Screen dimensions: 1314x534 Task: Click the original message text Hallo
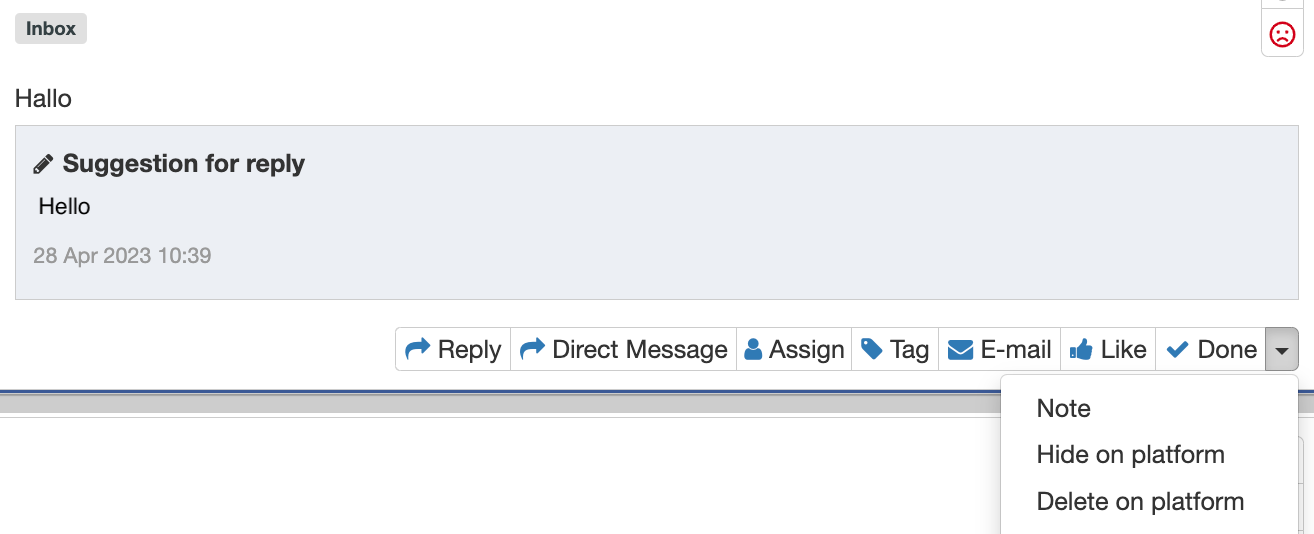pos(44,98)
